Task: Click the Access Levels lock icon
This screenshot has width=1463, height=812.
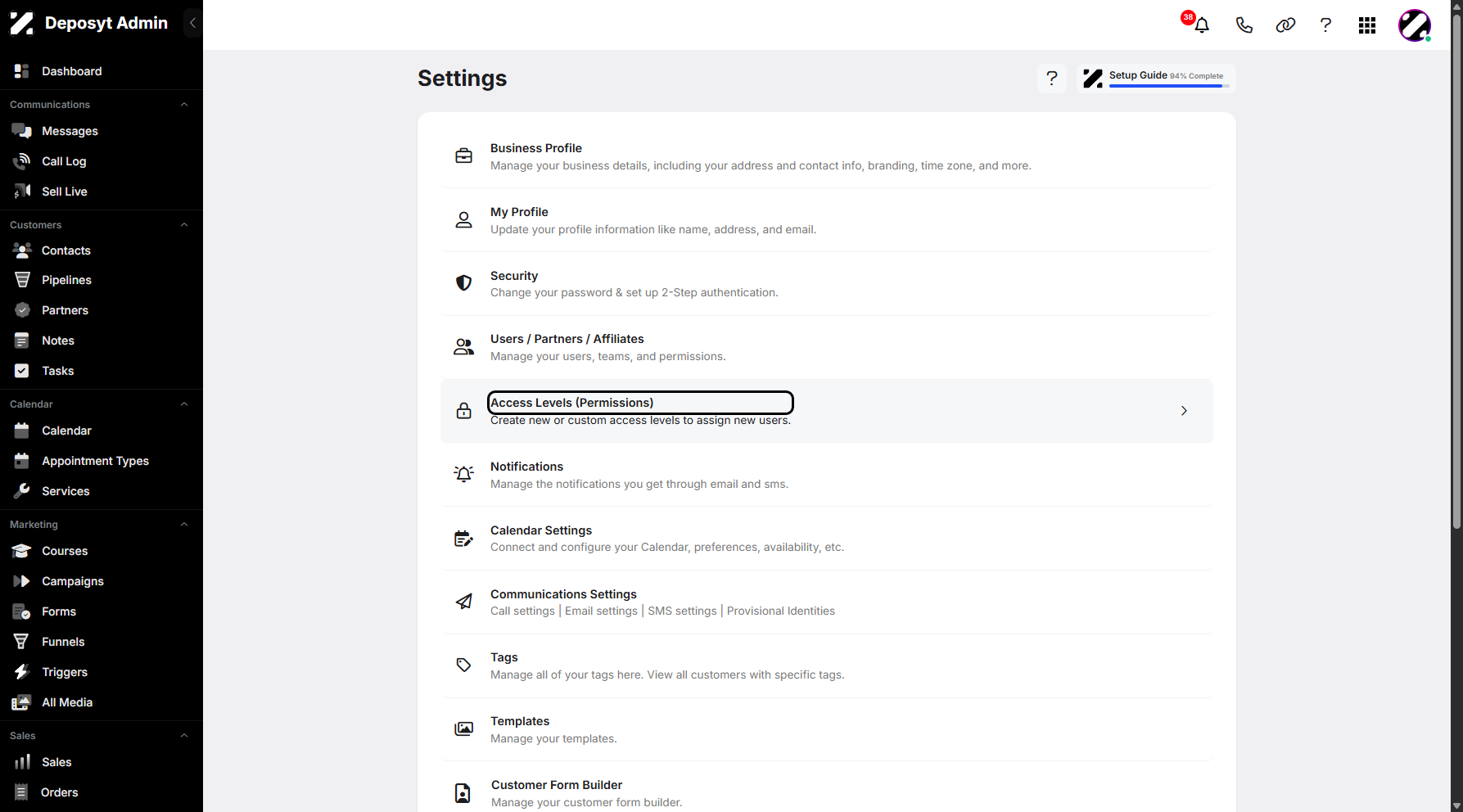Action: (463, 411)
